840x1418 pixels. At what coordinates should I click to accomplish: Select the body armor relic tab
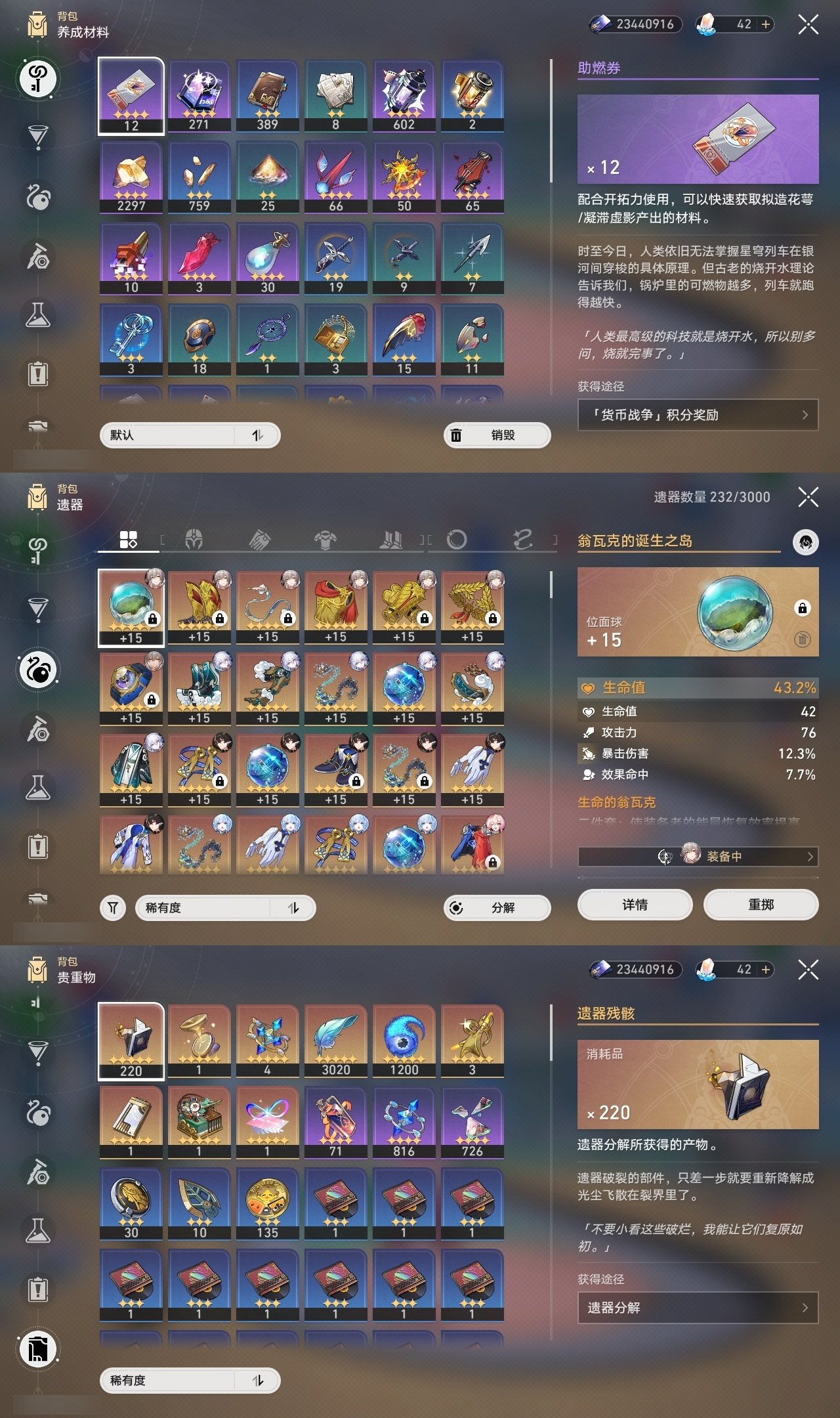[325, 540]
